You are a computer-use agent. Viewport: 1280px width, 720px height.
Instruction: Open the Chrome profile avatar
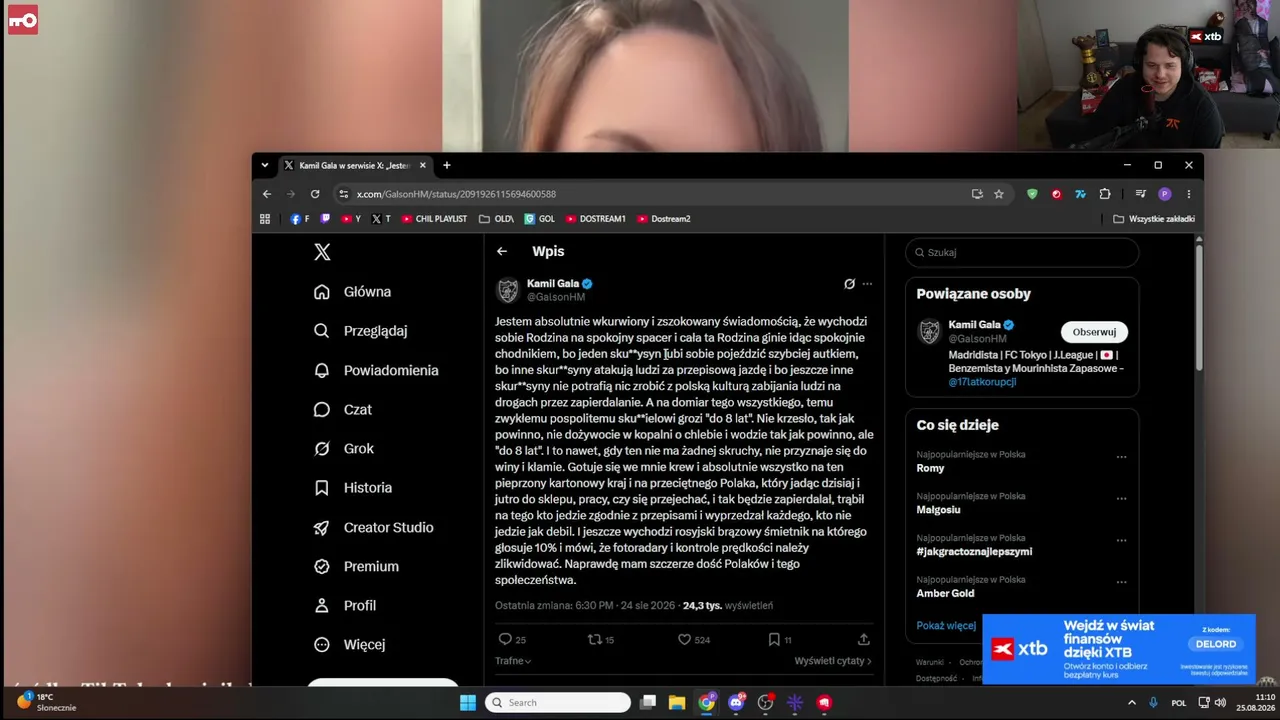[1164, 194]
